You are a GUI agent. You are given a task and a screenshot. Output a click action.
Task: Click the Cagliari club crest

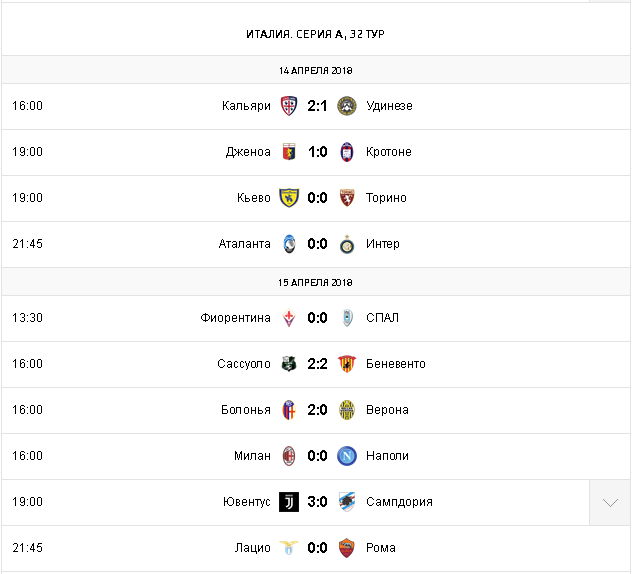(x=288, y=106)
